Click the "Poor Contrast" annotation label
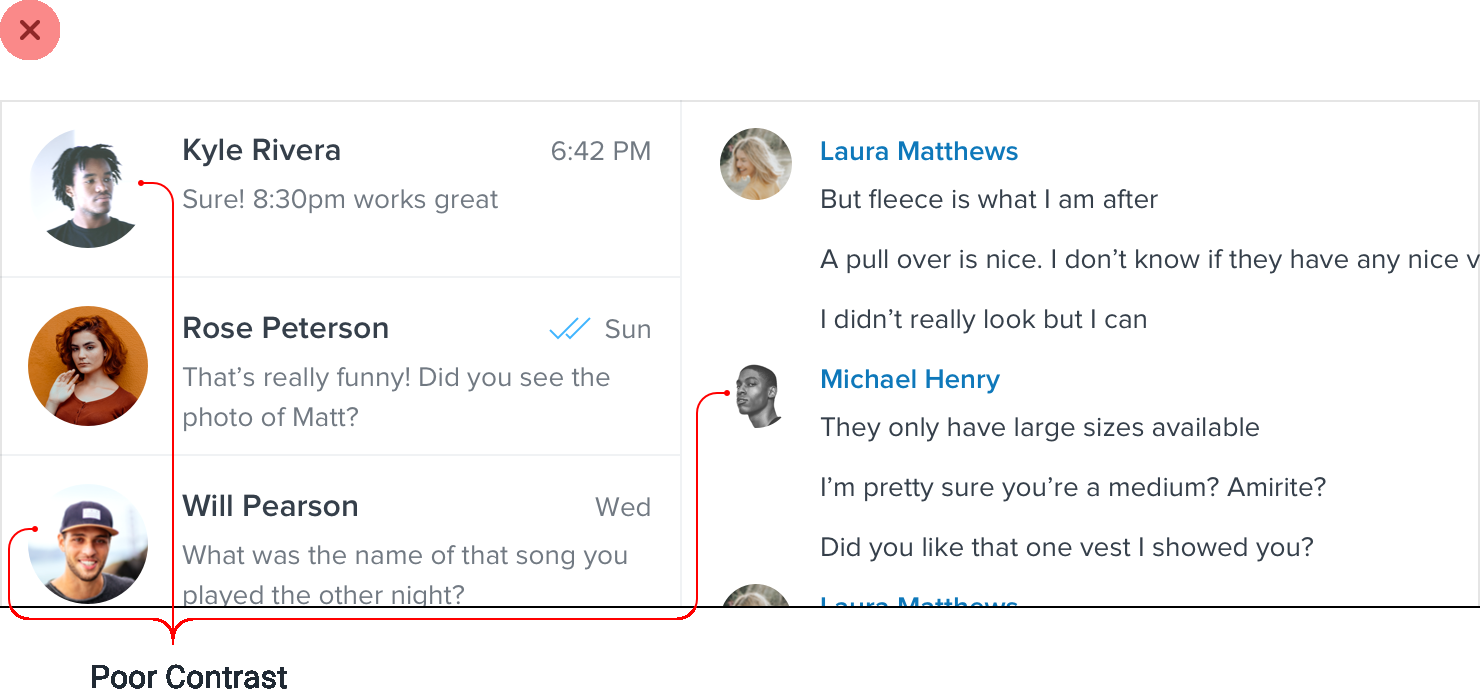 [189, 677]
